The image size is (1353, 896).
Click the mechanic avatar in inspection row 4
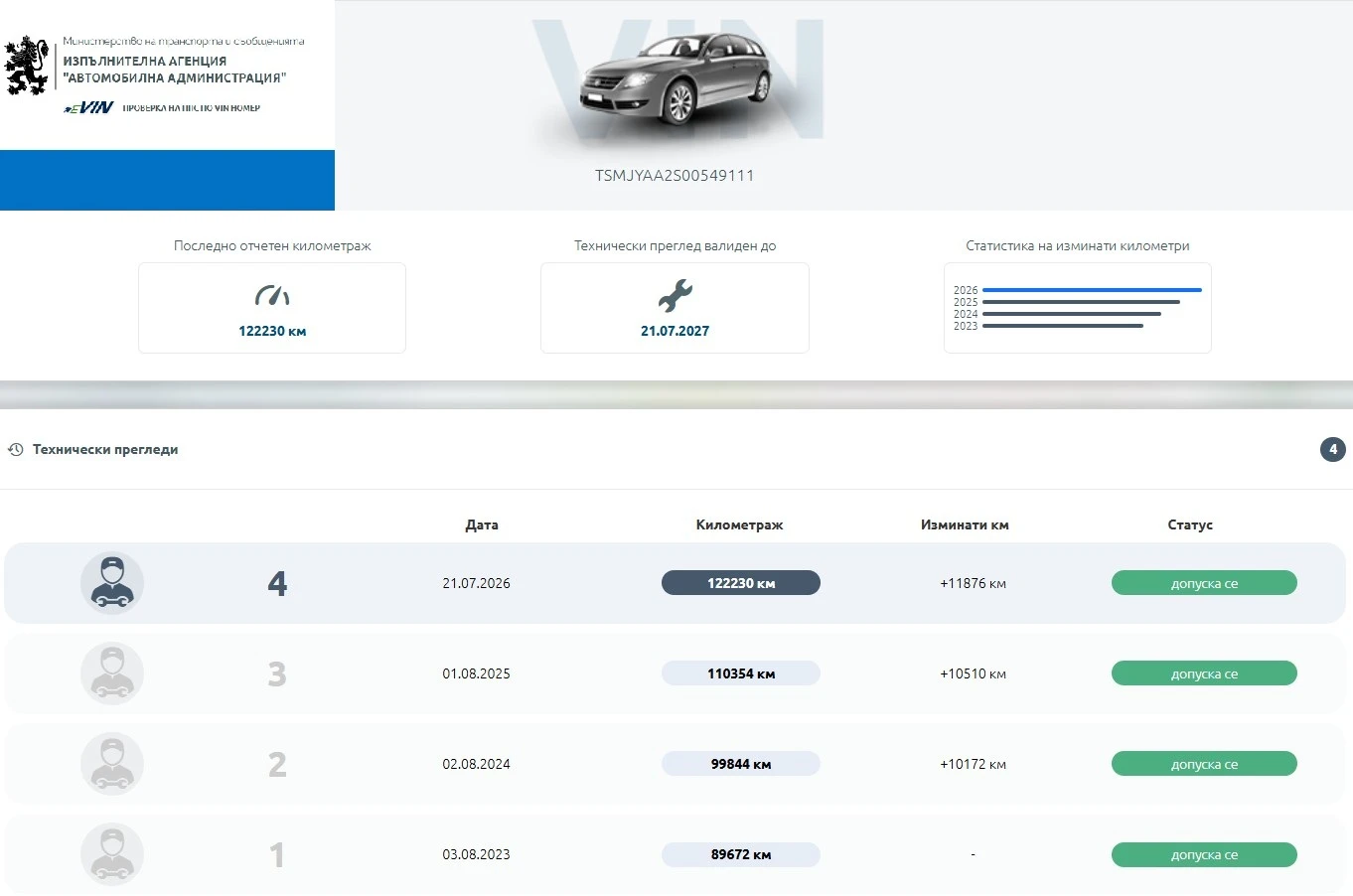click(x=112, y=583)
